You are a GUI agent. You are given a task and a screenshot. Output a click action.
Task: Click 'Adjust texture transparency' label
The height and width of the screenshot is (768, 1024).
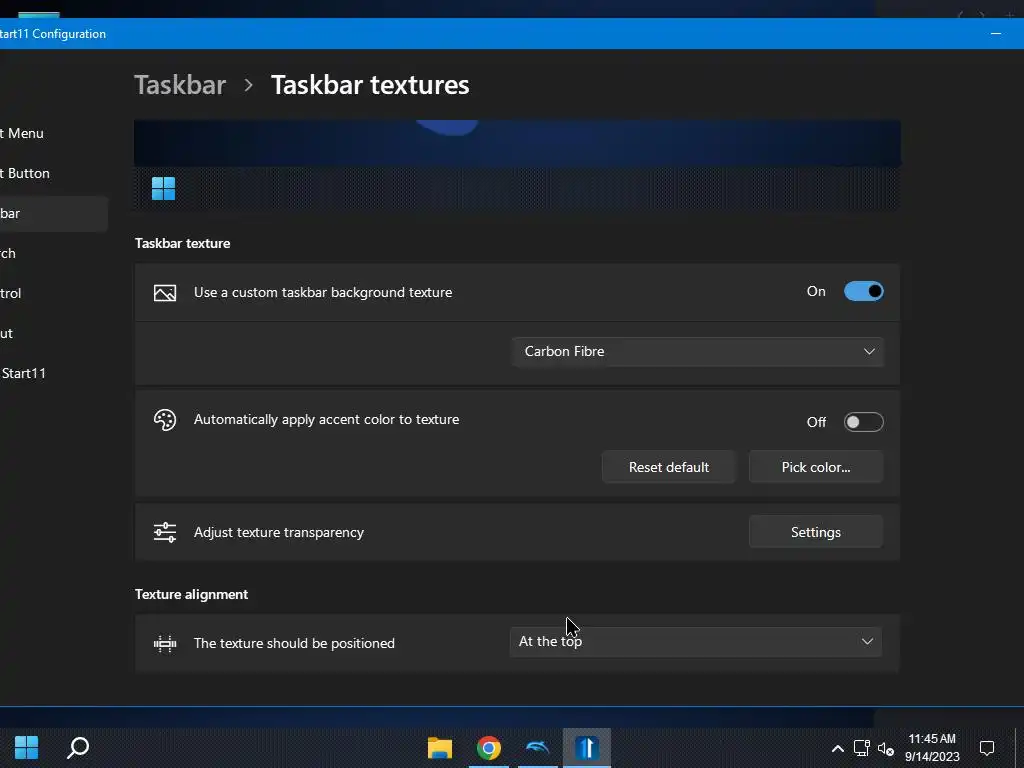coord(279,532)
